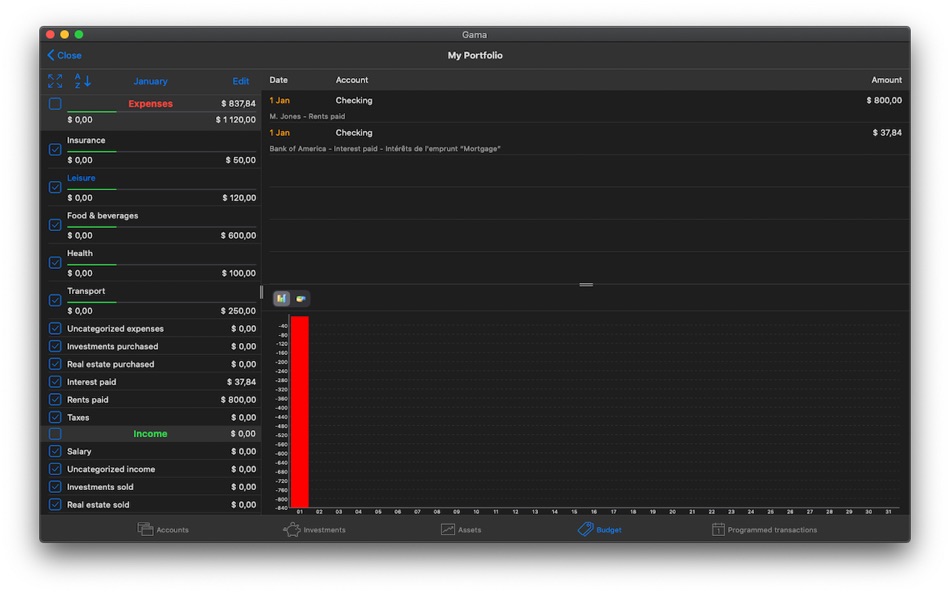The image size is (950, 594).
Task: Uncheck the Investments purchased checkbox
Action: coord(55,346)
